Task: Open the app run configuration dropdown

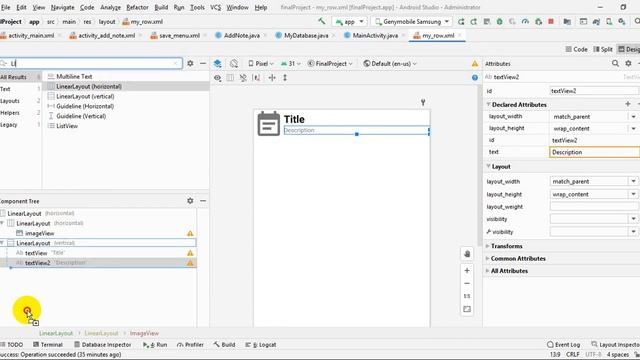Action: click(x=349, y=22)
